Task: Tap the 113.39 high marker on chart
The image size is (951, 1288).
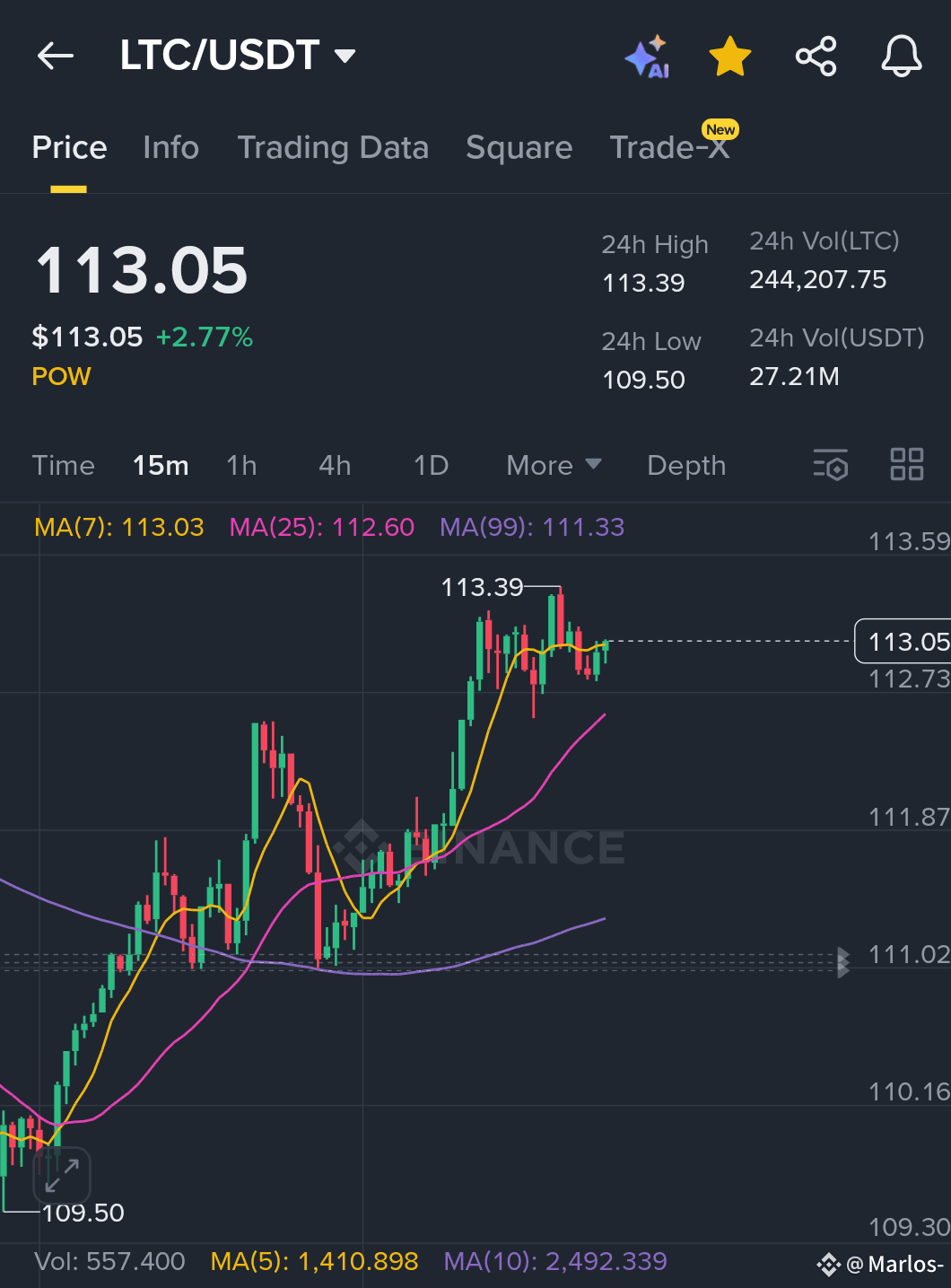Action: pos(482,587)
